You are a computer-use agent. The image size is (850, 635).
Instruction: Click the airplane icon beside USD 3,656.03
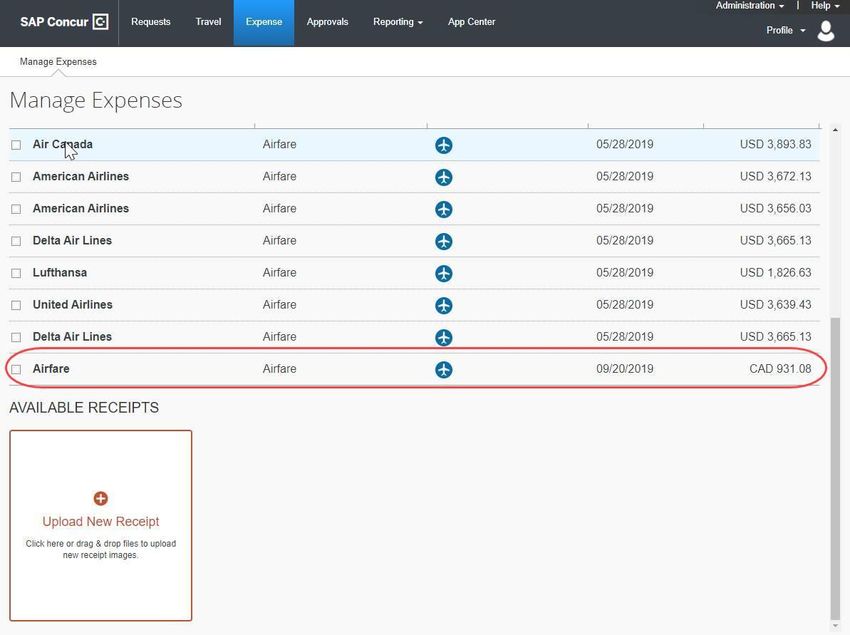pyautogui.click(x=443, y=209)
